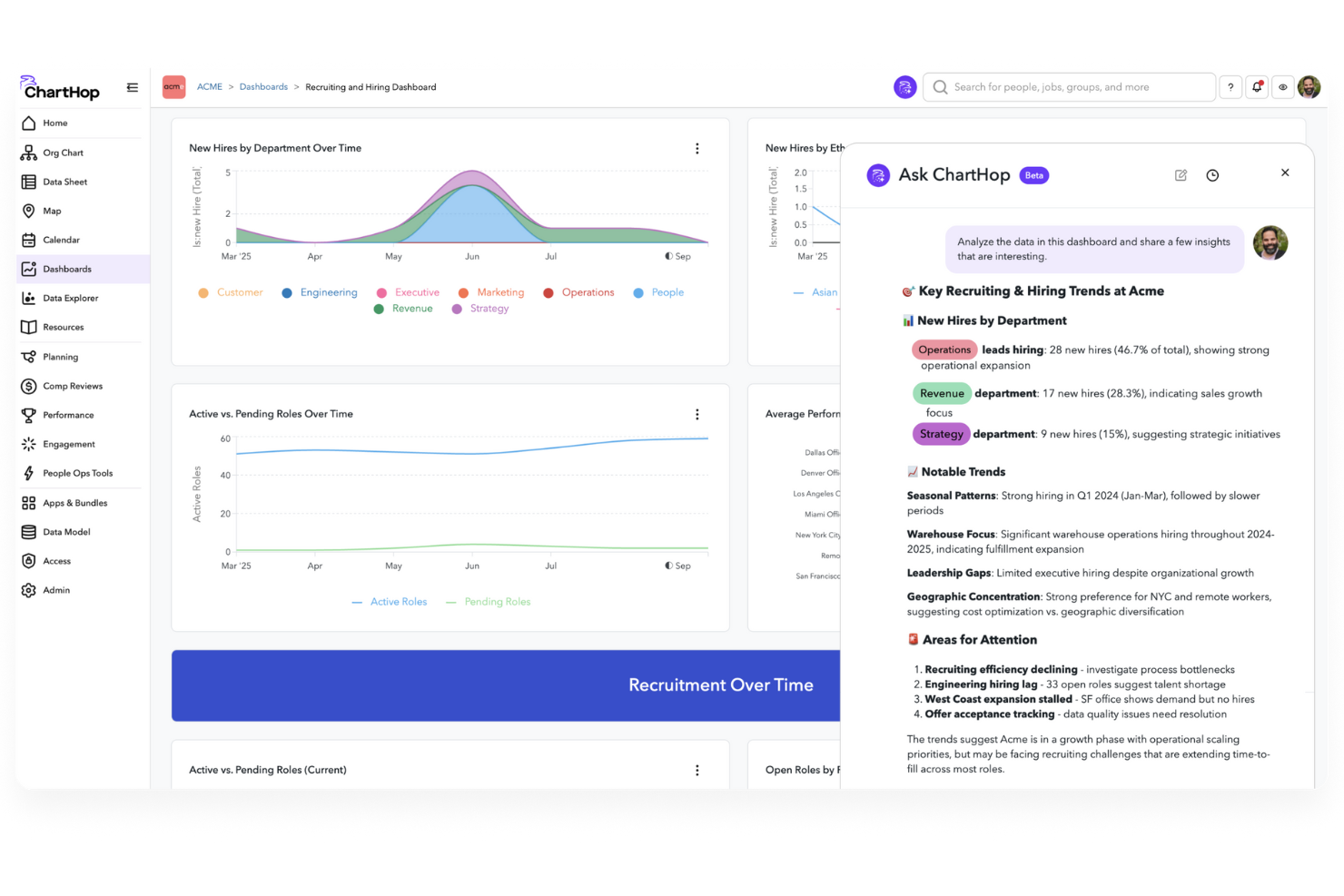Hide the Active Roles series in the legend
Screen dimensions: 1344x896
[x=398, y=601]
